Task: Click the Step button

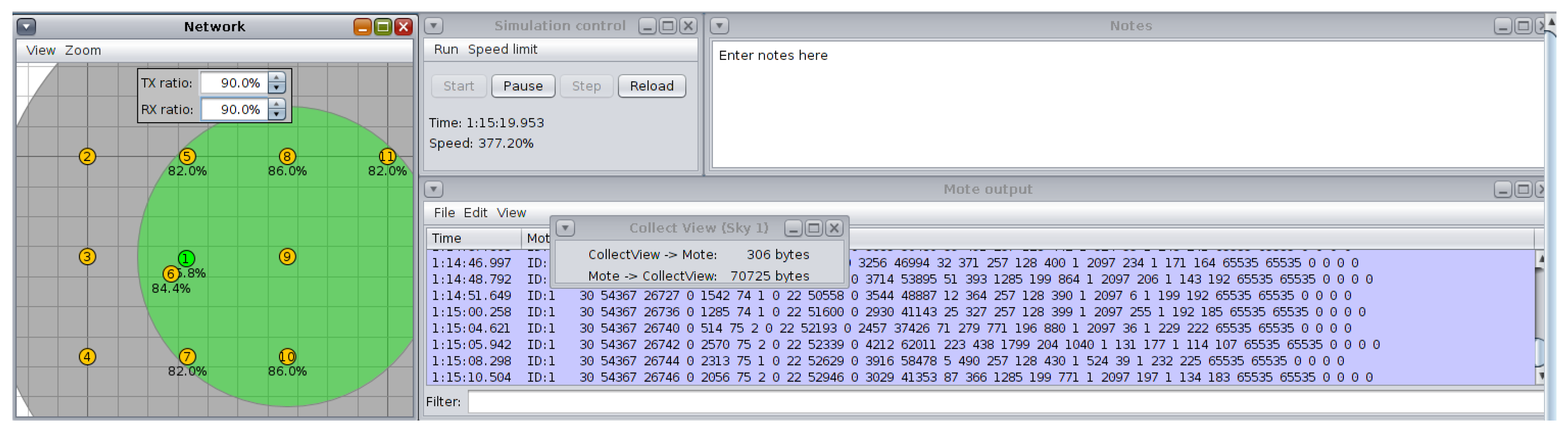Action: (x=586, y=87)
